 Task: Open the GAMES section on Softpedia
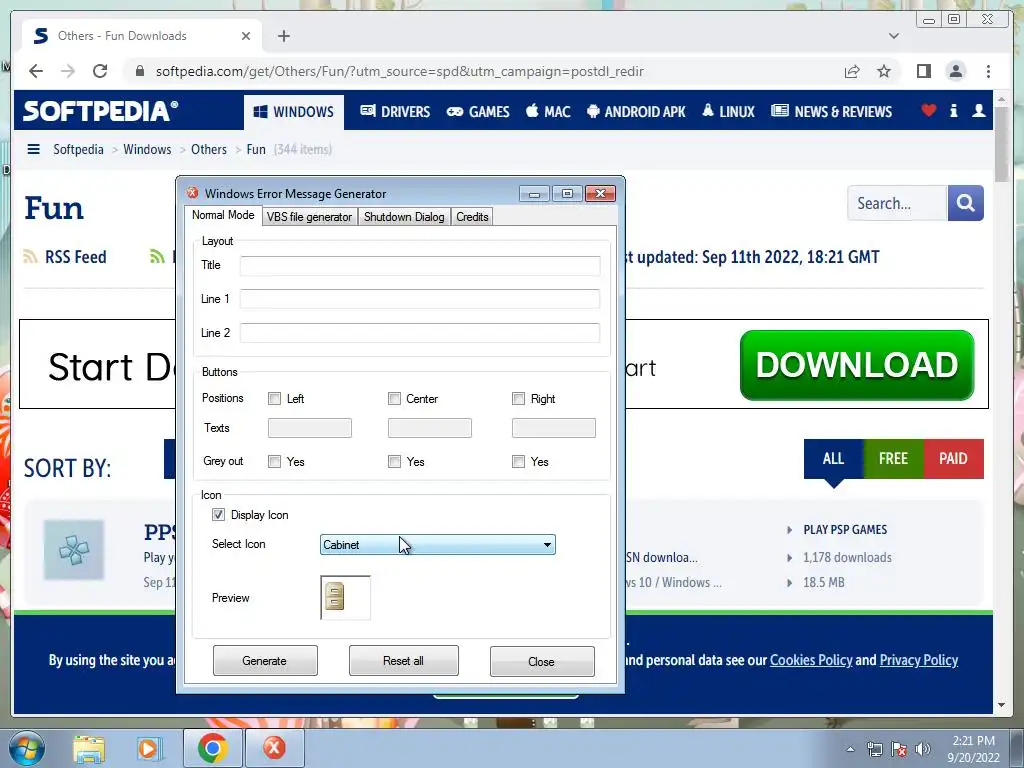tap(477, 112)
